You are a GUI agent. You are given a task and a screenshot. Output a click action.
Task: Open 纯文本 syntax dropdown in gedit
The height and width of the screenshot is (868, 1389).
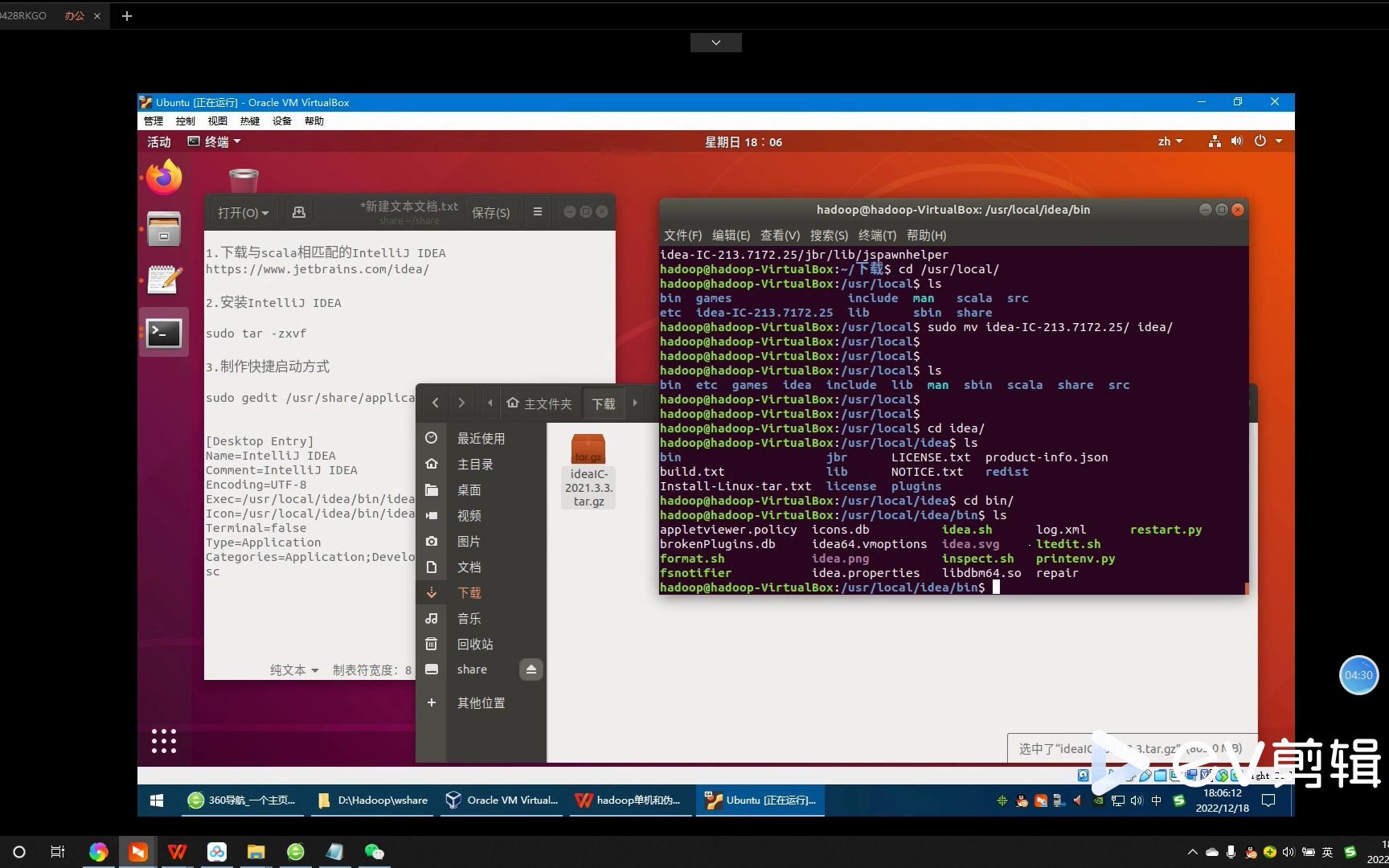[x=294, y=669]
